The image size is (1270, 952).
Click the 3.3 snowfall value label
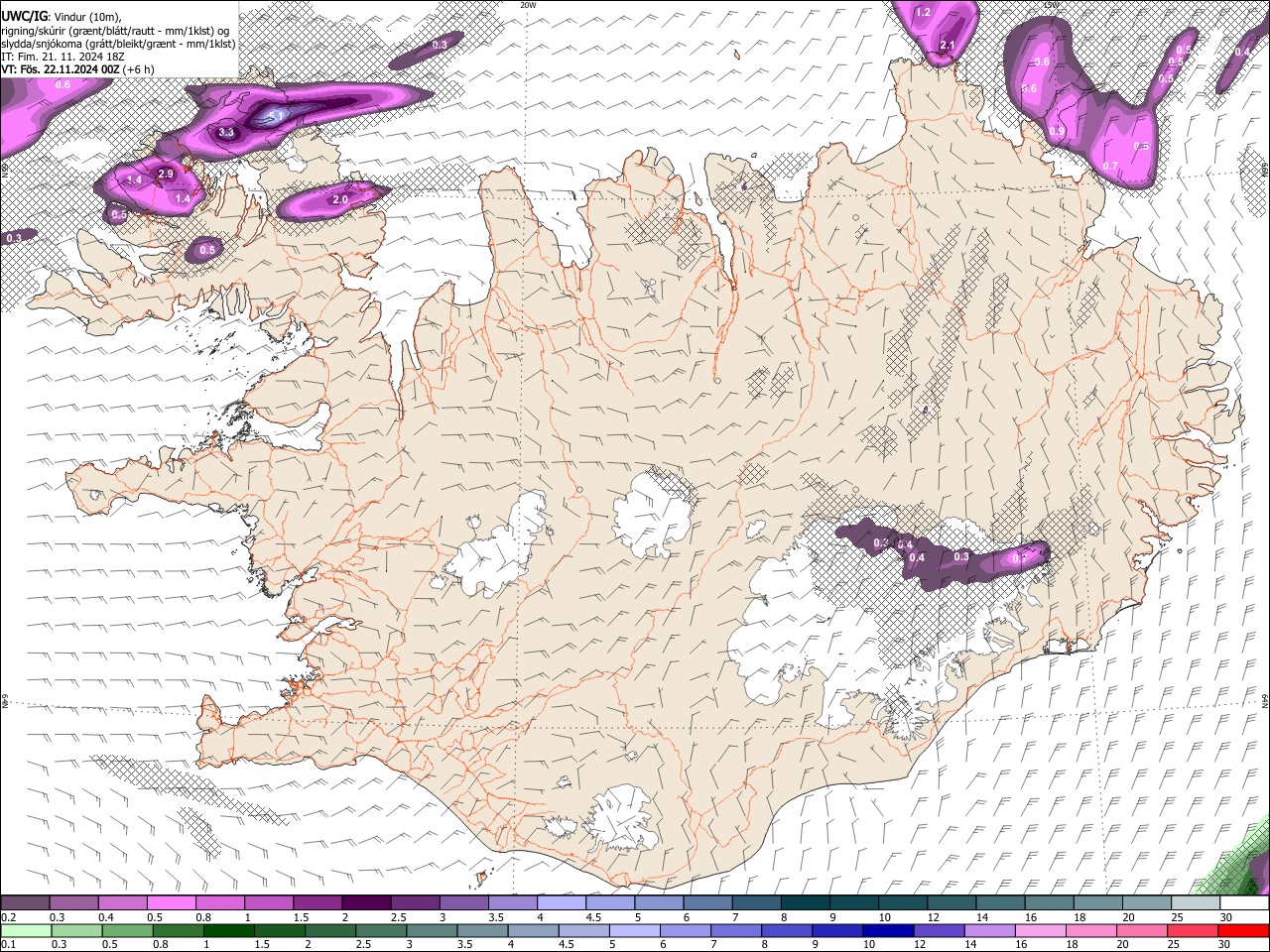pyautogui.click(x=226, y=132)
